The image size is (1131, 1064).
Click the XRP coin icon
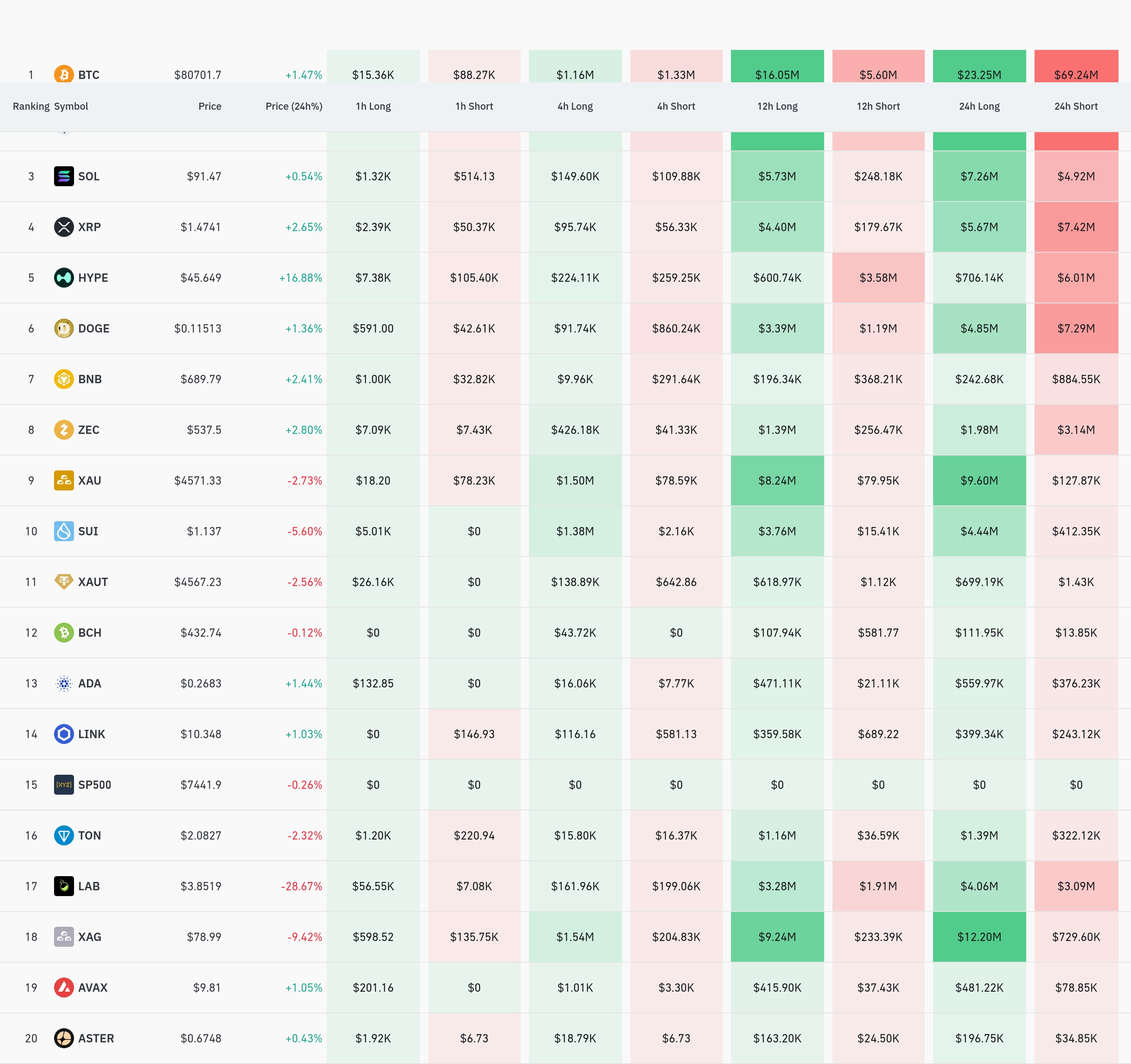pyautogui.click(x=64, y=227)
